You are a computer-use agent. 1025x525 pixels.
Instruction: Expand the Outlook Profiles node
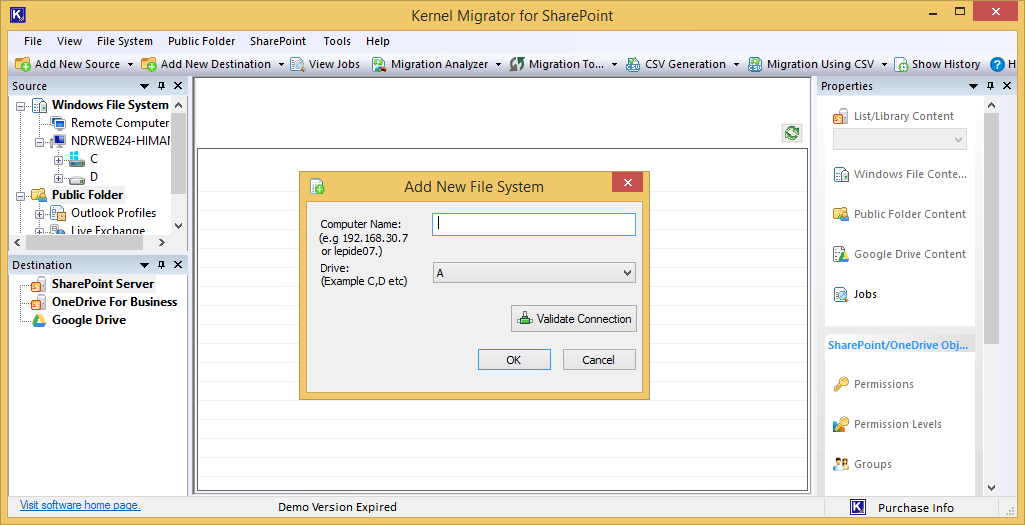click(x=40, y=214)
